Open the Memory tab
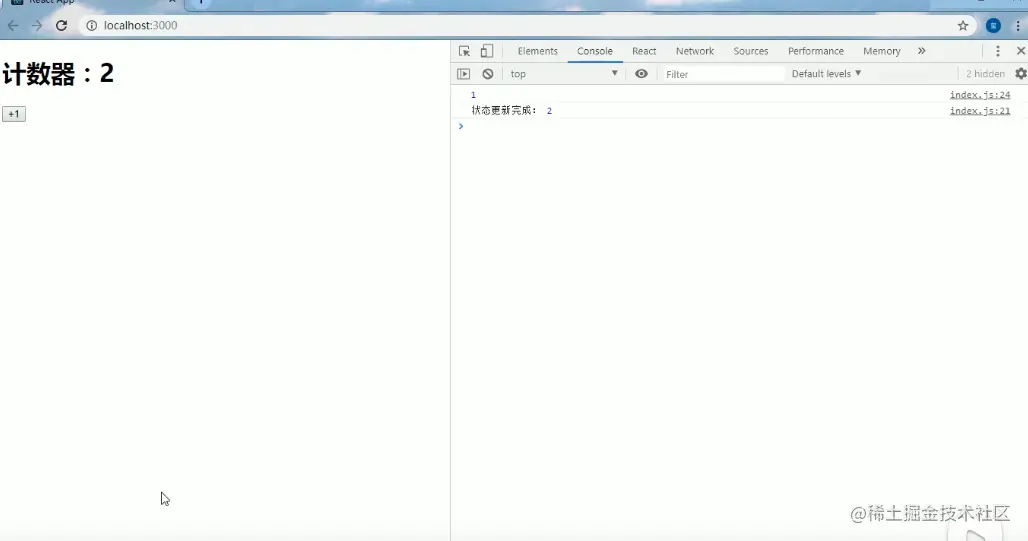1028x541 pixels. pyautogui.click(x=881, y=51)
